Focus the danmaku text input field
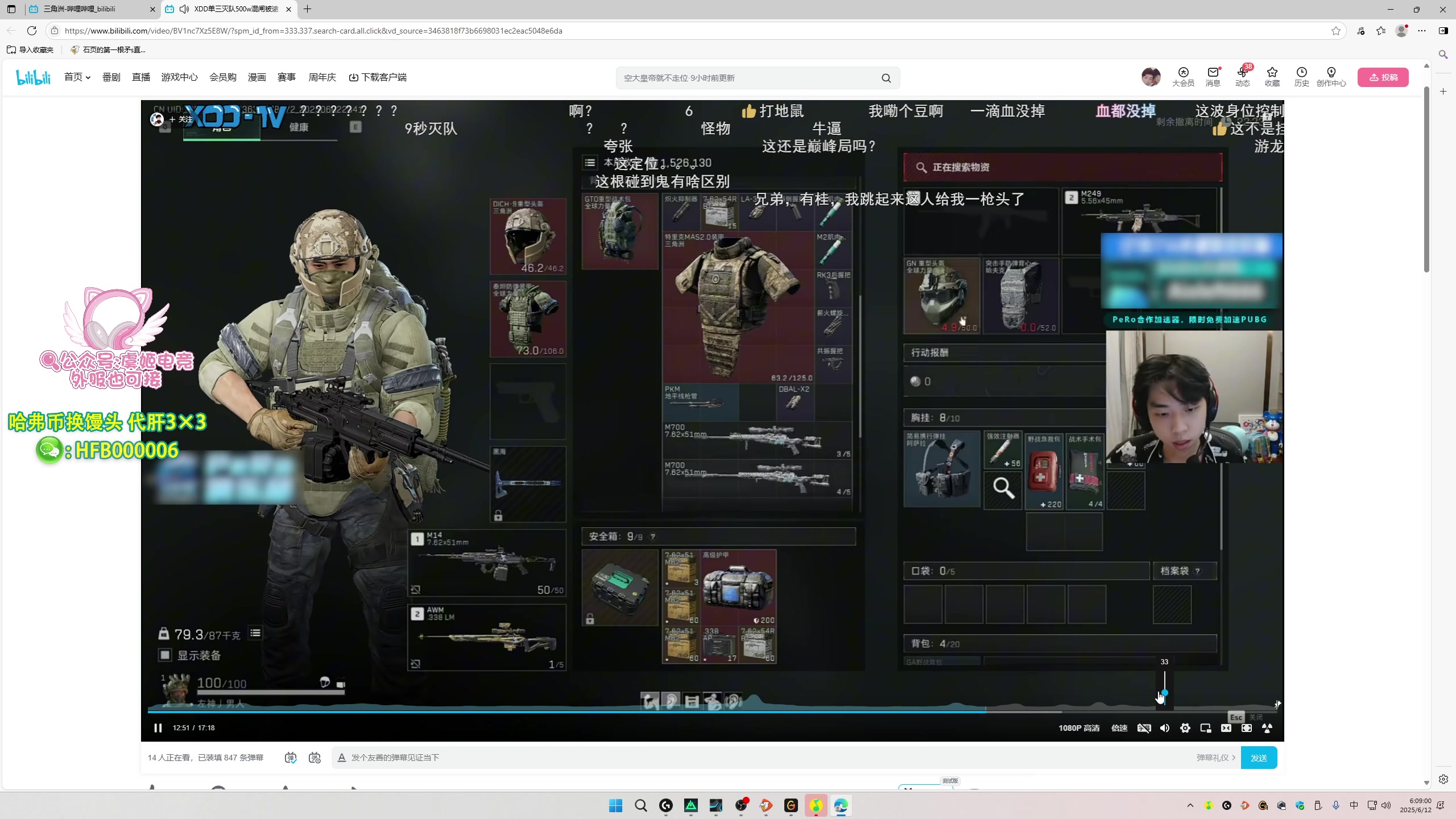This screenshot has height=819, width=1456. (768, 758)
